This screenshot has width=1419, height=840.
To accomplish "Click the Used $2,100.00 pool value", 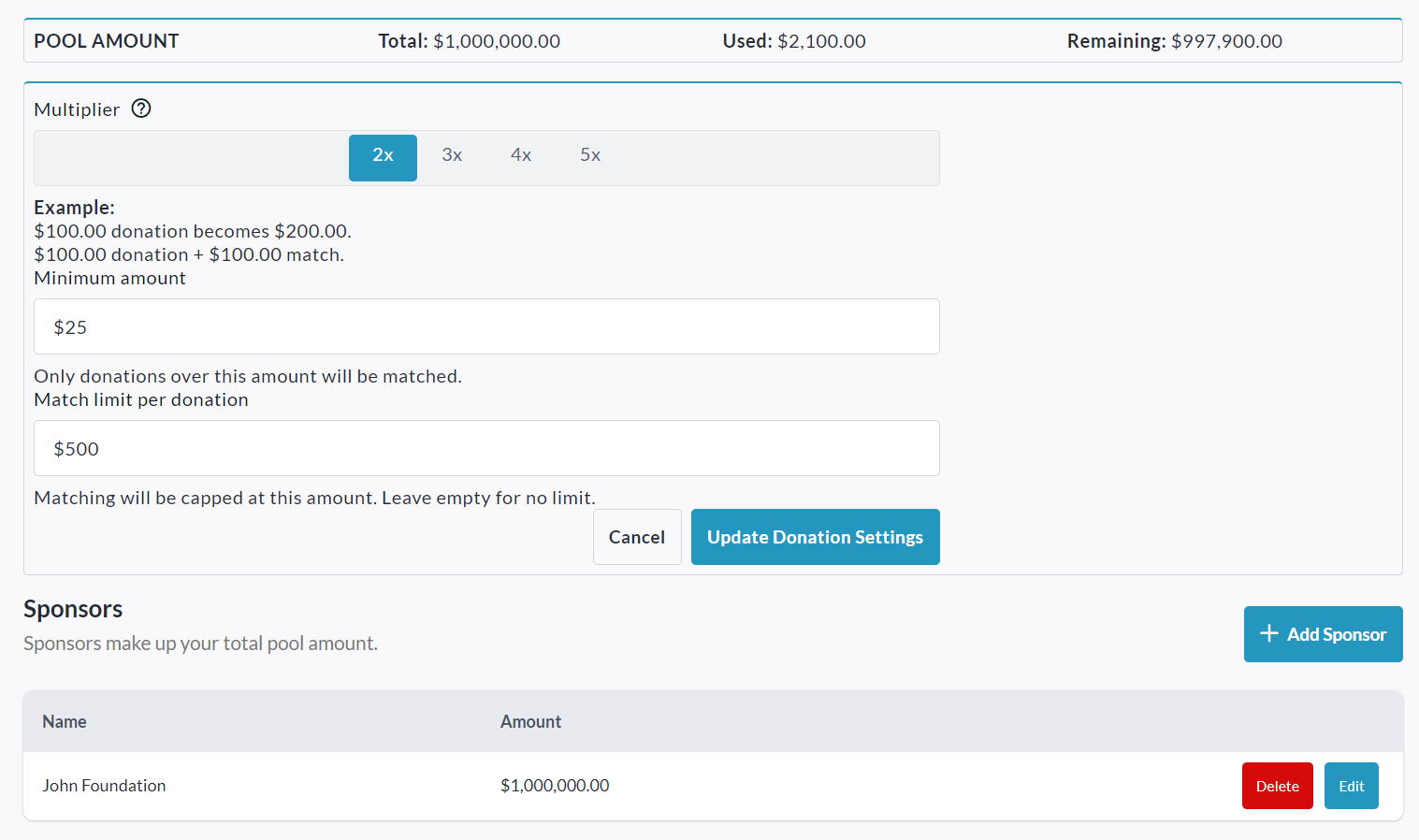I will coord(820,41).
